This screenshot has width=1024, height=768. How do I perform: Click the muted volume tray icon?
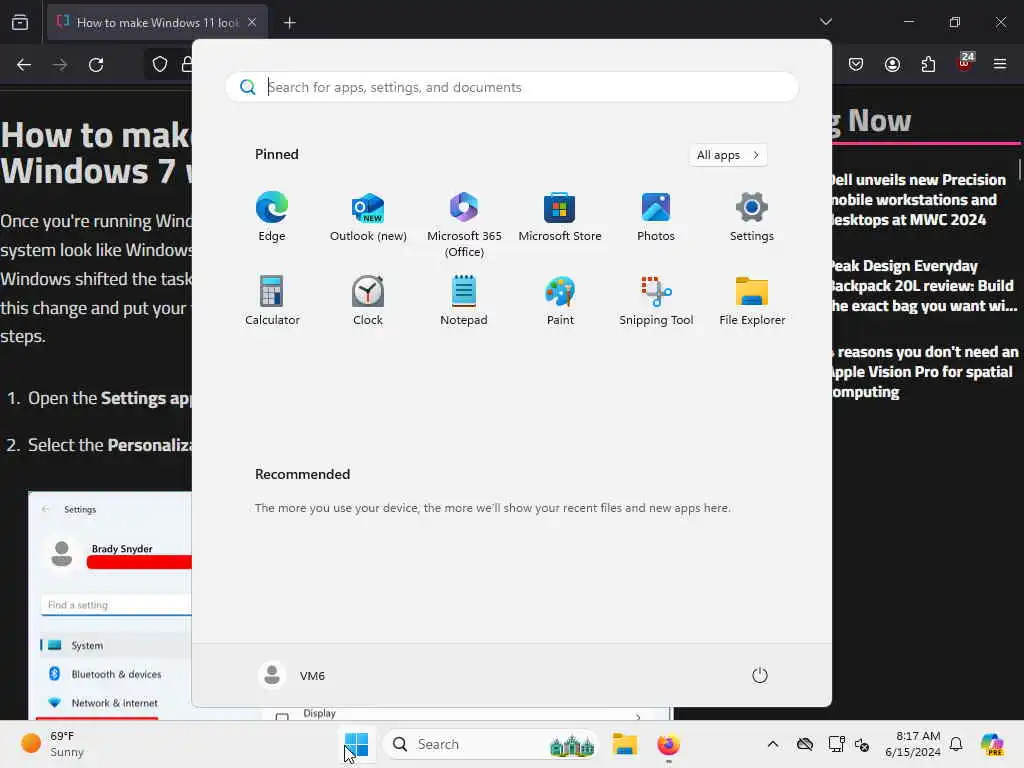coord(862,744)
